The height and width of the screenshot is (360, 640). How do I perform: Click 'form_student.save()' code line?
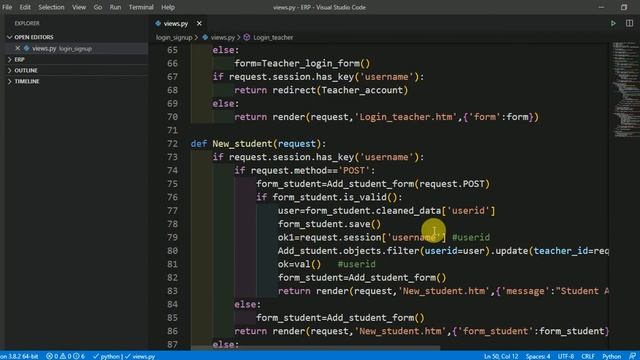329,224
